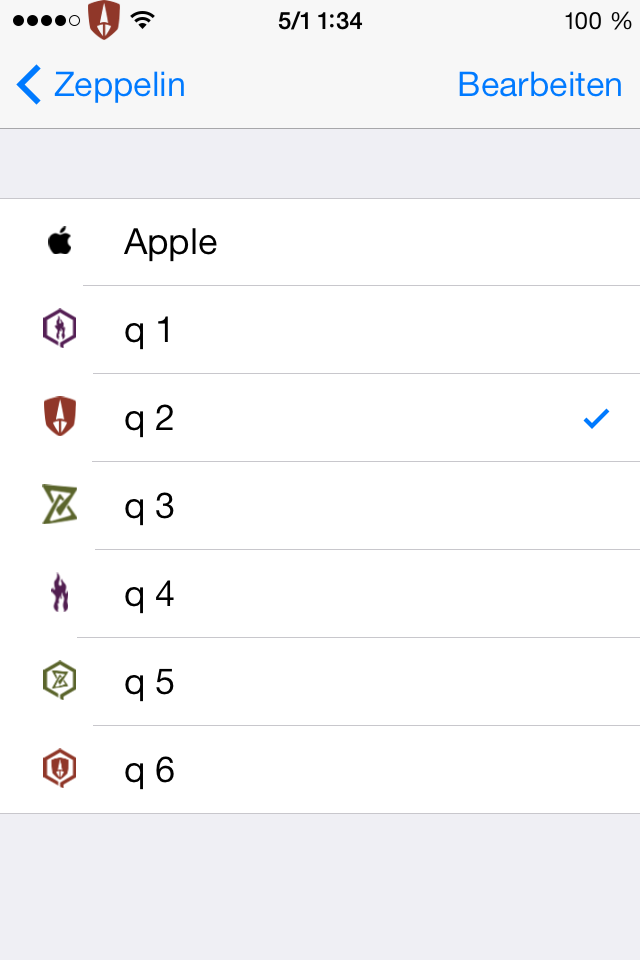Return to Zeppelin settings text link
This screenshot has width=640, height=960.
click(119, 85)
